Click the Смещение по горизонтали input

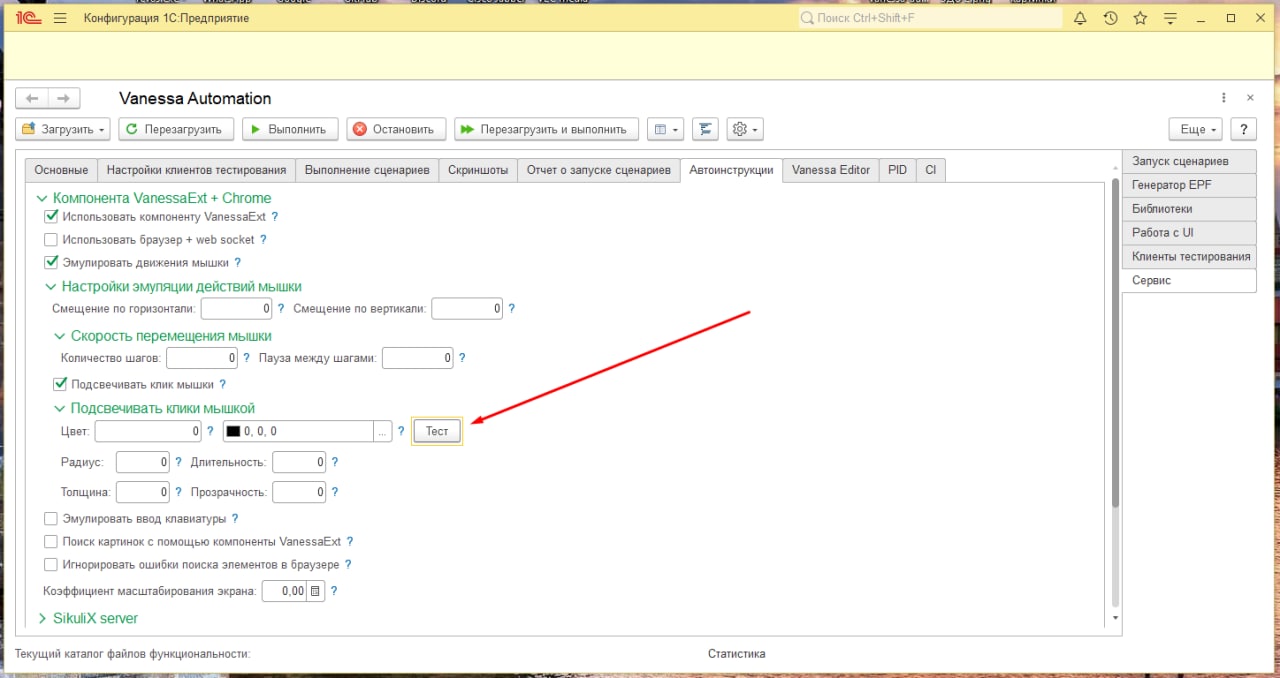pyautogui.click(x=237, y=309)
